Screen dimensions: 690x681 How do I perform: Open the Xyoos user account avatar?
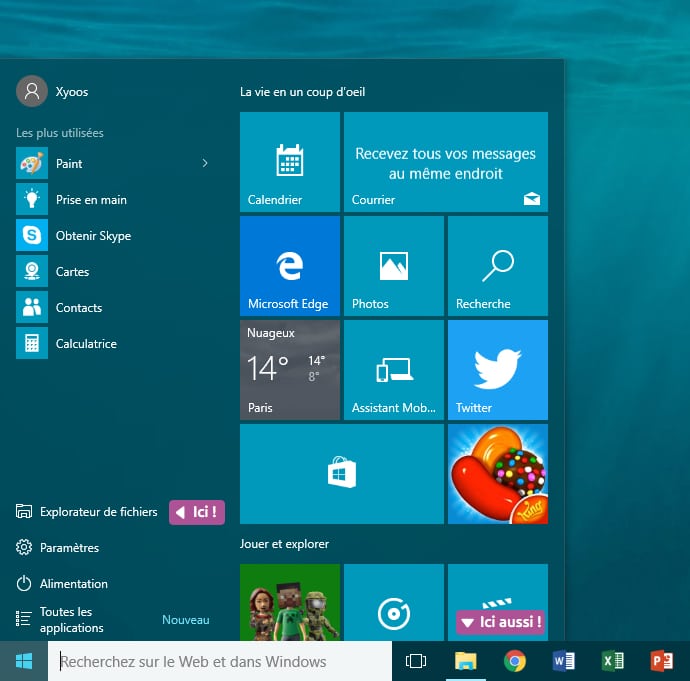(32, 91)
